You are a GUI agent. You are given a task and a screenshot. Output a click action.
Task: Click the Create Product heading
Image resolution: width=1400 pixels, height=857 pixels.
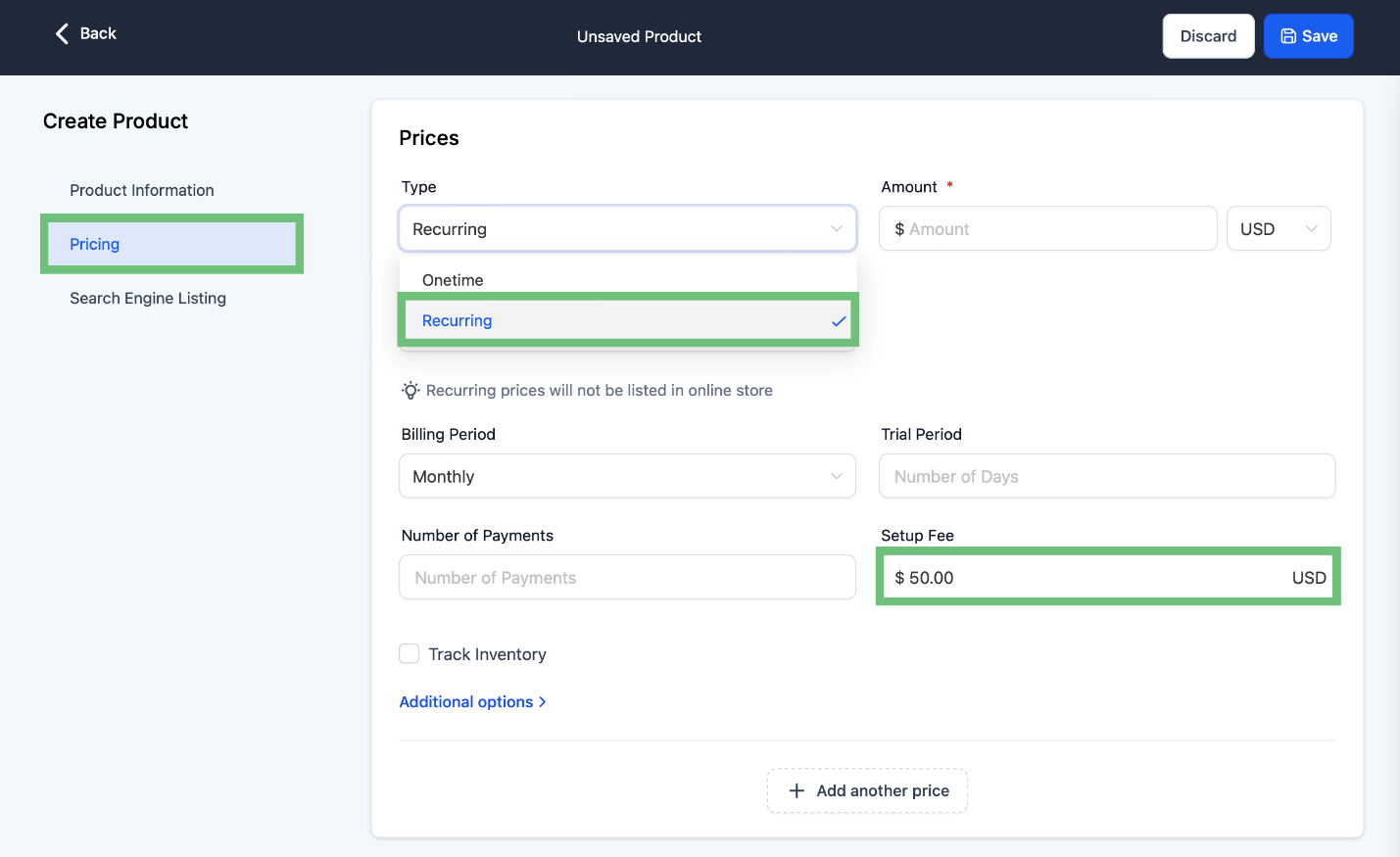pyautogui.click(x=116, y=121)
